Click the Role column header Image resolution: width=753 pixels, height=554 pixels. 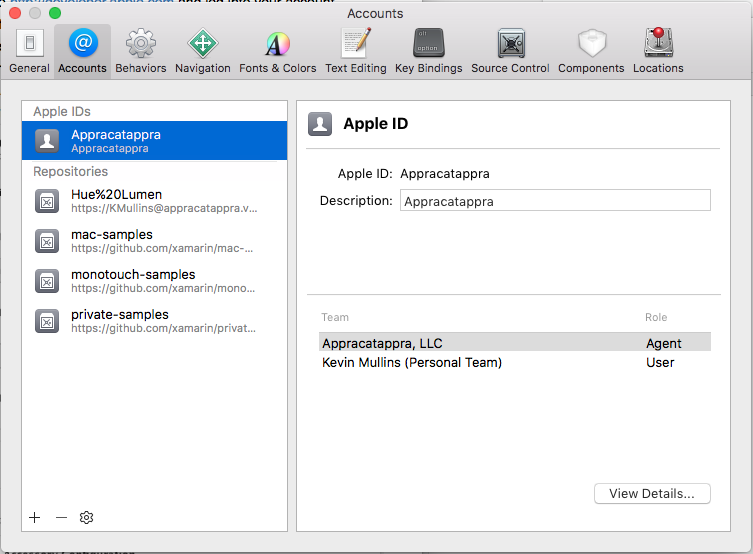656,317
